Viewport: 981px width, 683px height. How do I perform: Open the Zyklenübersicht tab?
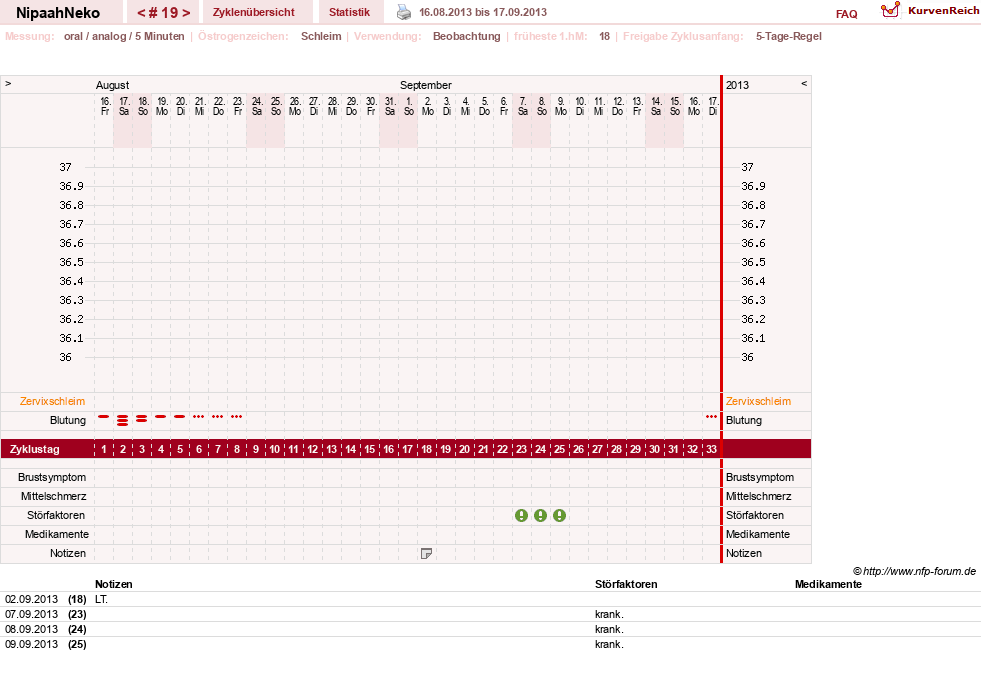point(253,12)
